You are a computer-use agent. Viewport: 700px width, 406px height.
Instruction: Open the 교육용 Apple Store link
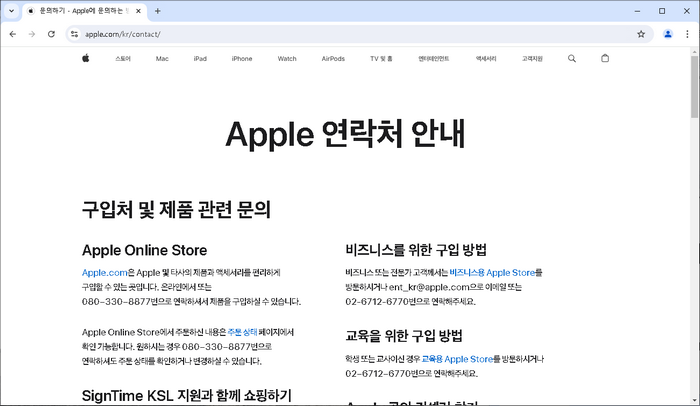tap(457, 359)
